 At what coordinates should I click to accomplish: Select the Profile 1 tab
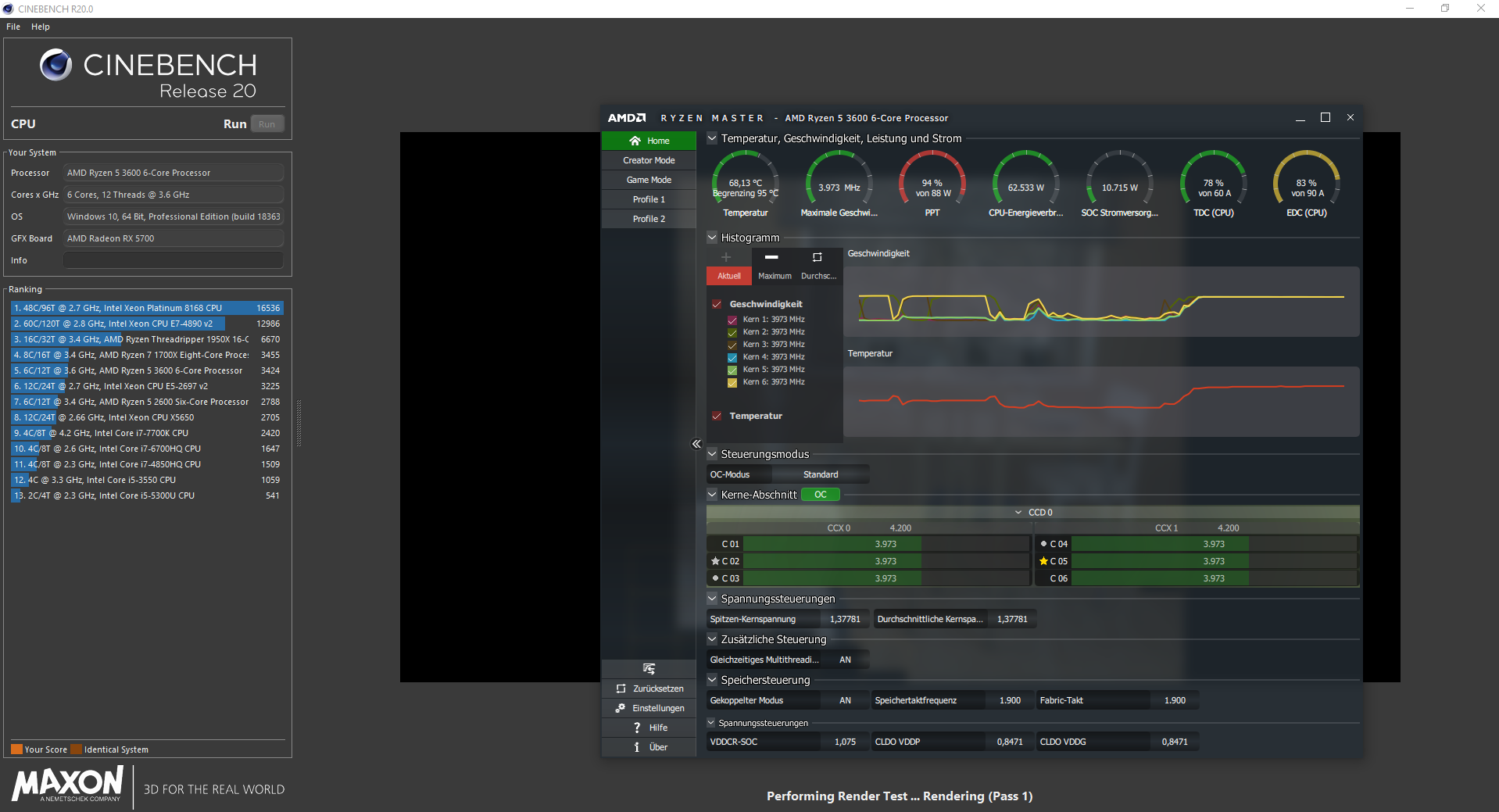click(649, 199)
